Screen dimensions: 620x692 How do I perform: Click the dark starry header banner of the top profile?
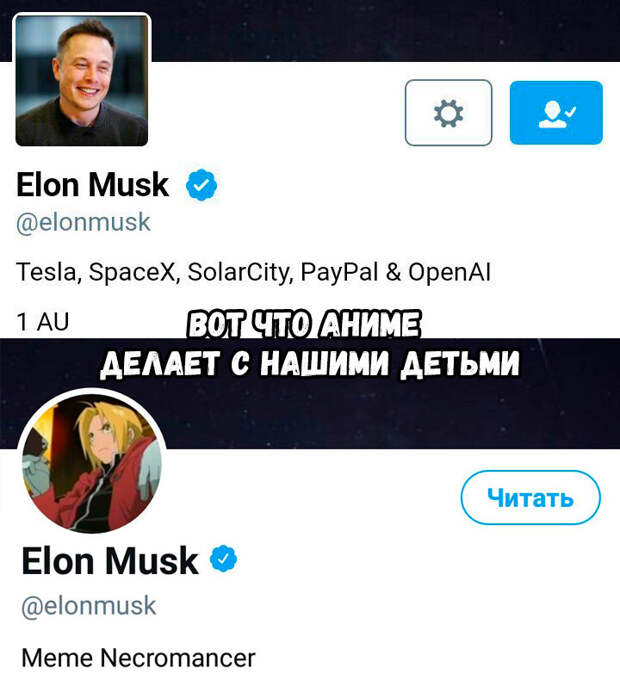coord(384,30)
